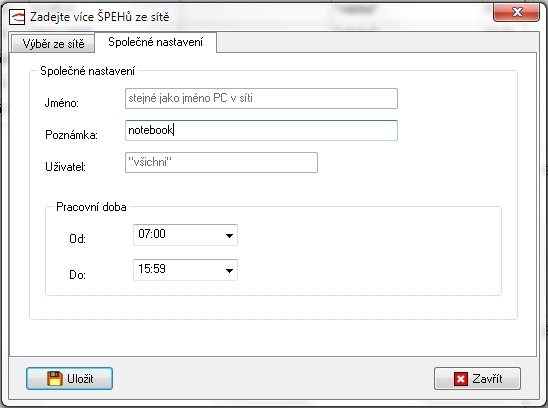The image size is (548, 408).
Task: Click the floppy disk icon on Uložit
Action: (55, 379)
